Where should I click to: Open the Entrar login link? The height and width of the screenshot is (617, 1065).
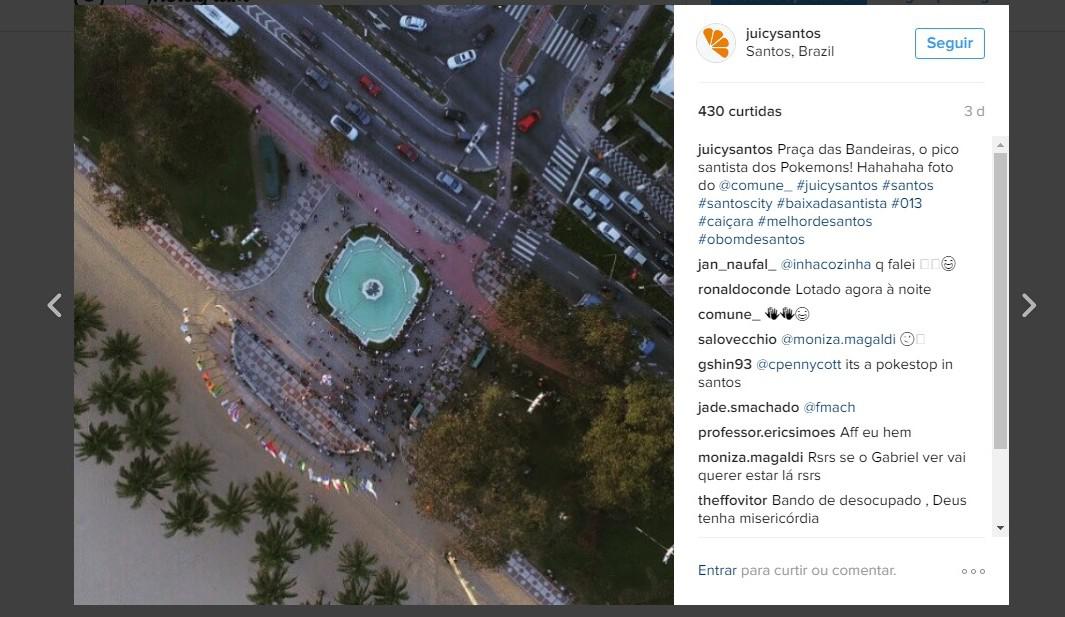tap(717, 571)
